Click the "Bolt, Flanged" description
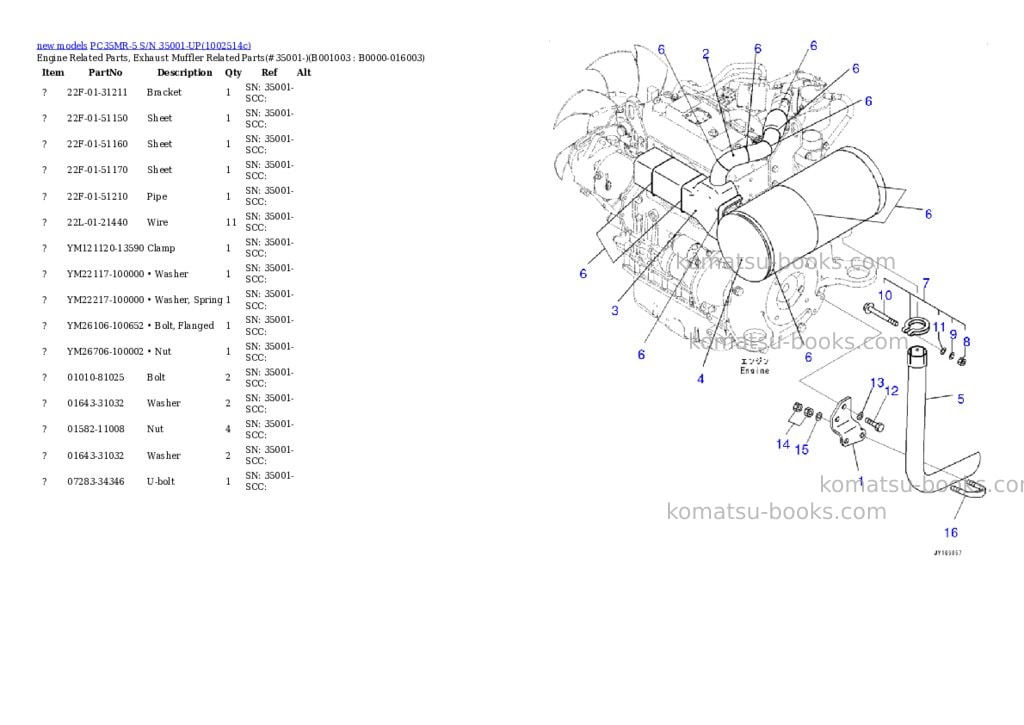Screen dimensions: 1024x725 (184, 326)
